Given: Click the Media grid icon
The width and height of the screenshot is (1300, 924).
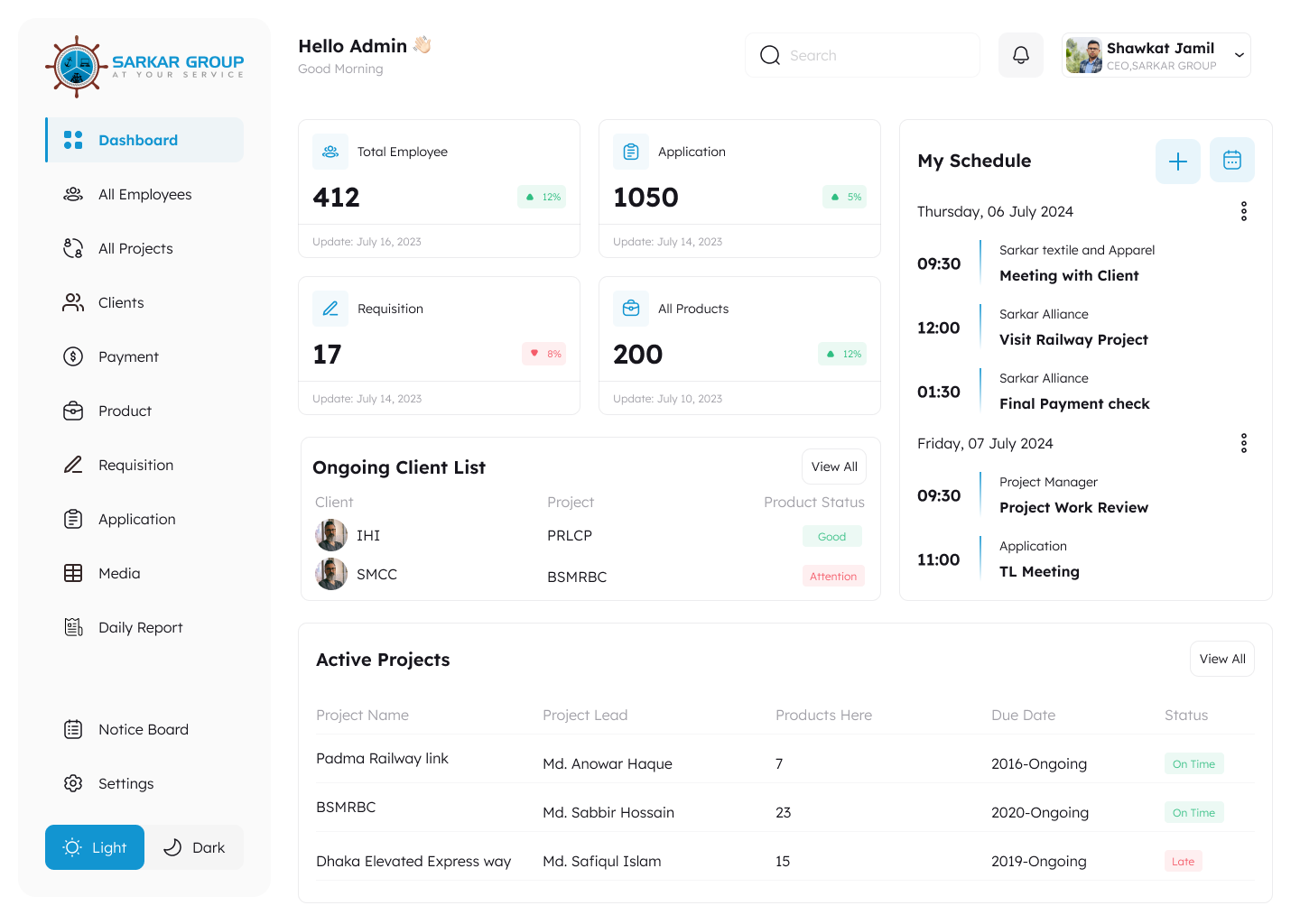Looking at the screenshot, I should point(73,573).
